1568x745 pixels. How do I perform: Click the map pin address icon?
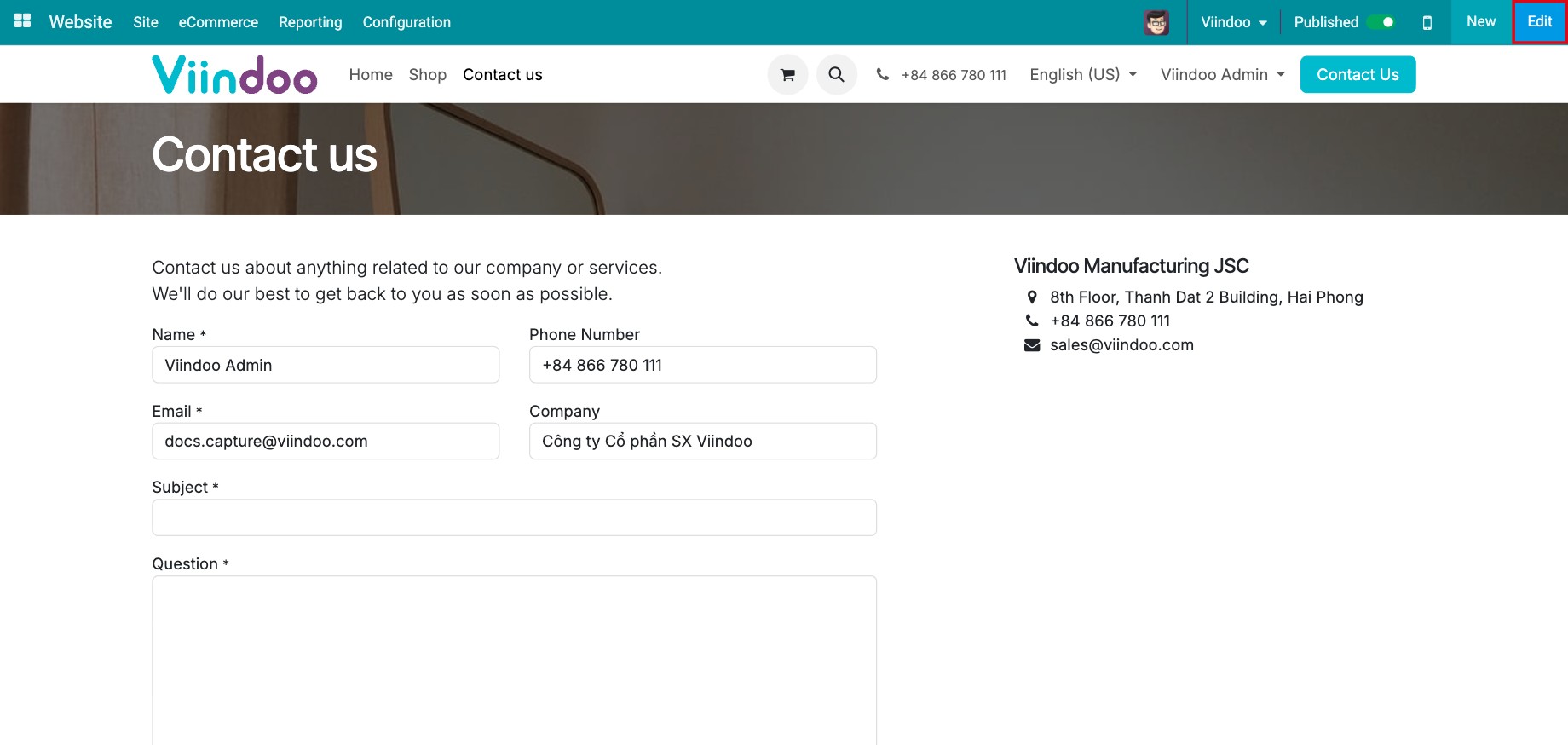click(x=1032, y=297)
